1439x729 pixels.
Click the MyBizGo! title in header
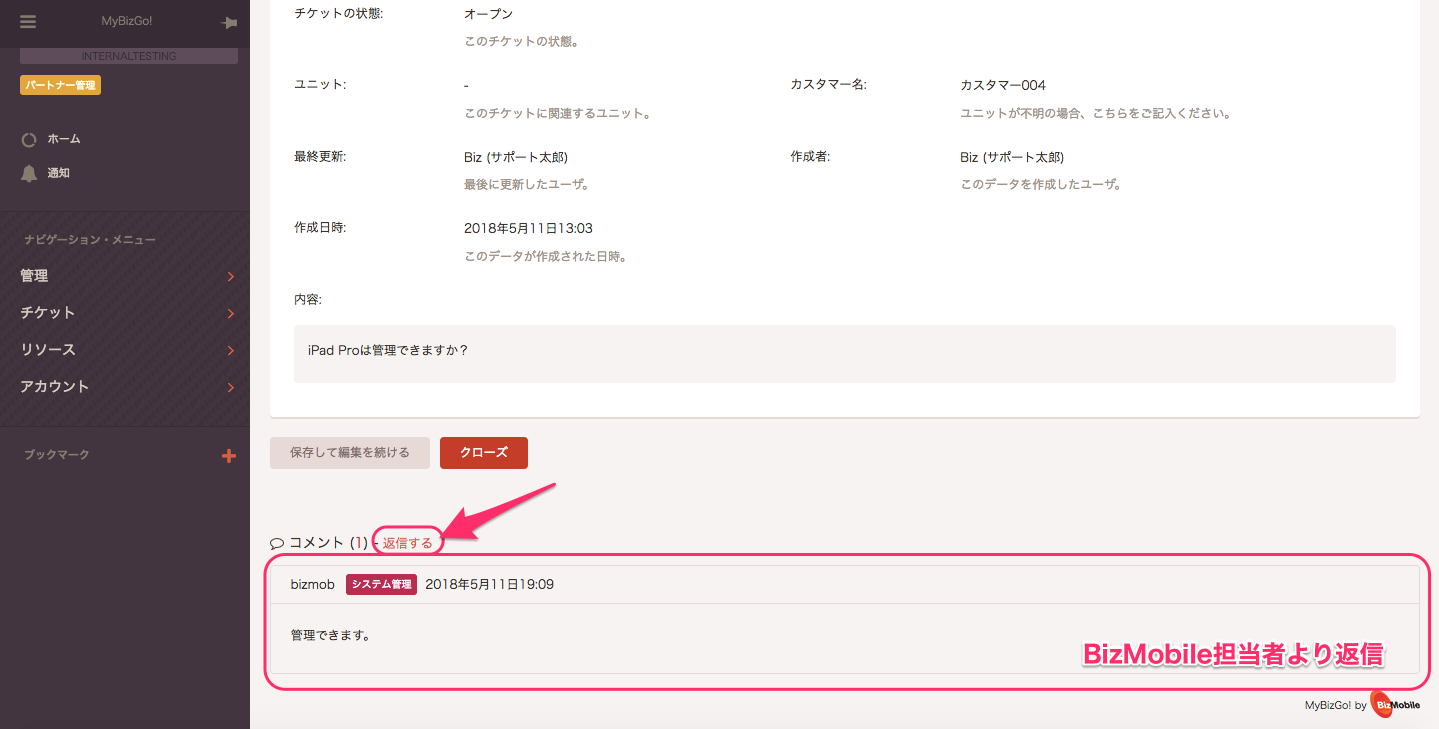pos(127,22)
